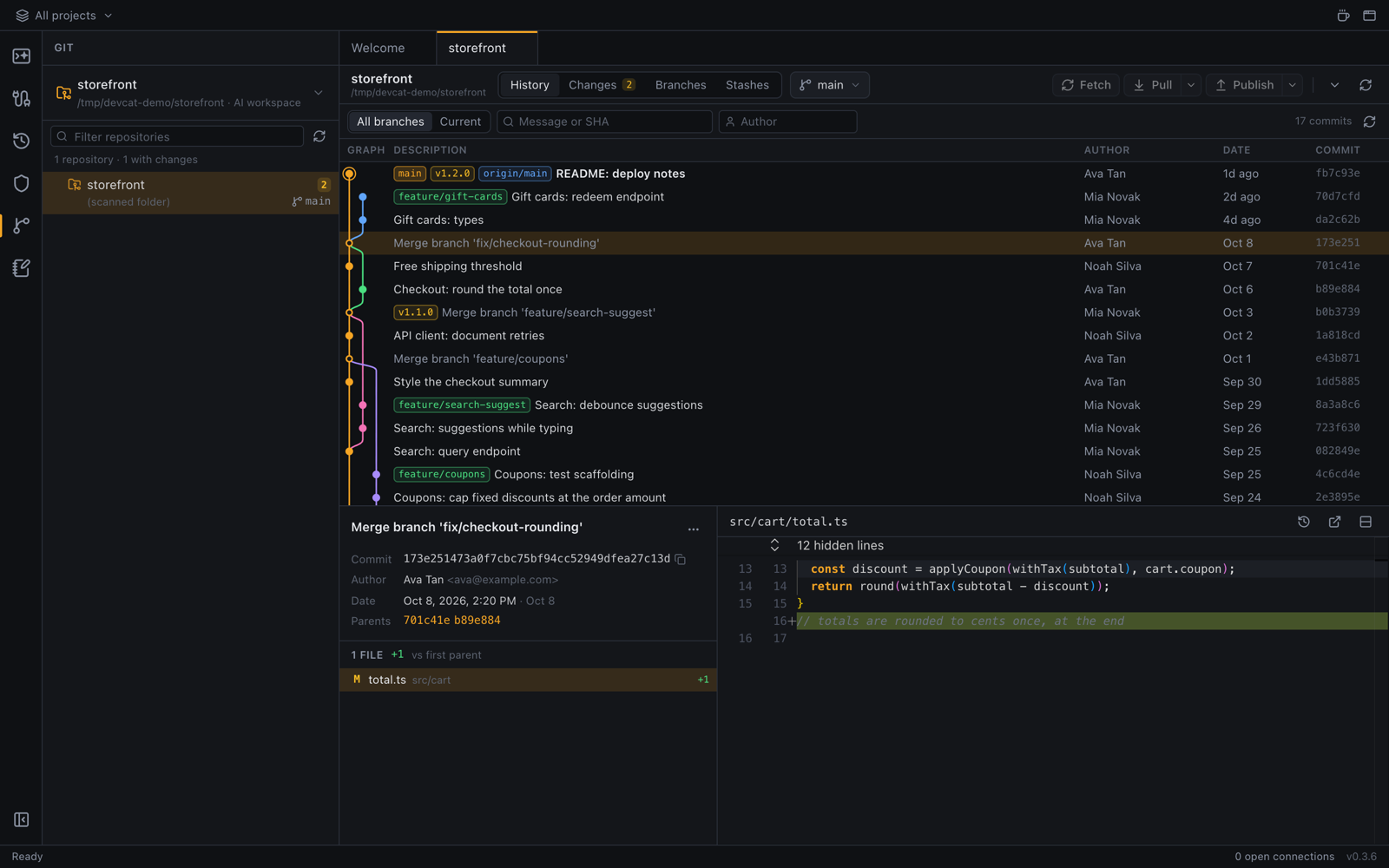Open the Branches tab
Viewport: 1389px width, 868px height.
pos(681,85)
